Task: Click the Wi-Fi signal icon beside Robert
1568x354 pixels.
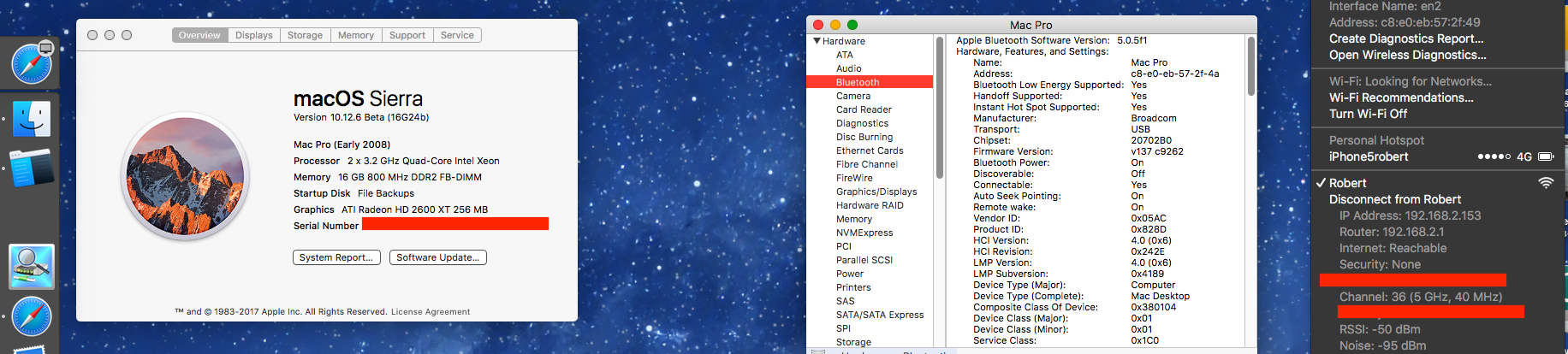Action: click(x=1546, y=183)
